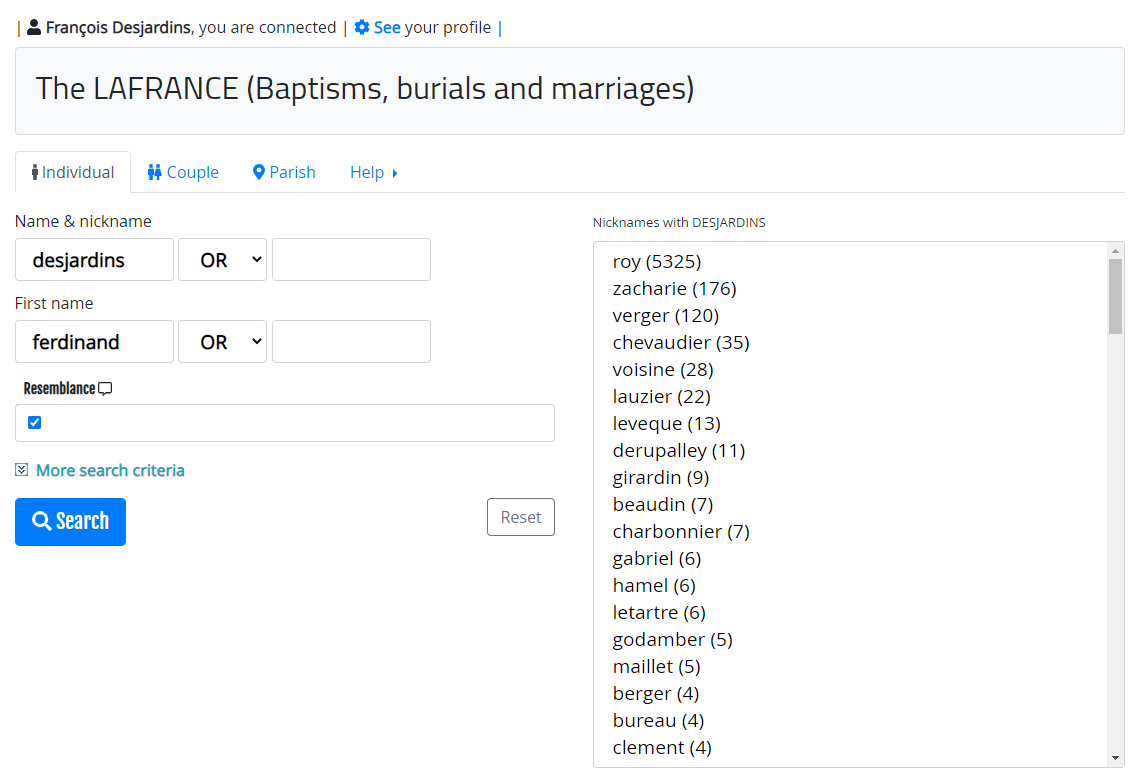Viewport: 1134px width, 779px height.
Task: Click the François Desjardins user name
Action: 119,27
